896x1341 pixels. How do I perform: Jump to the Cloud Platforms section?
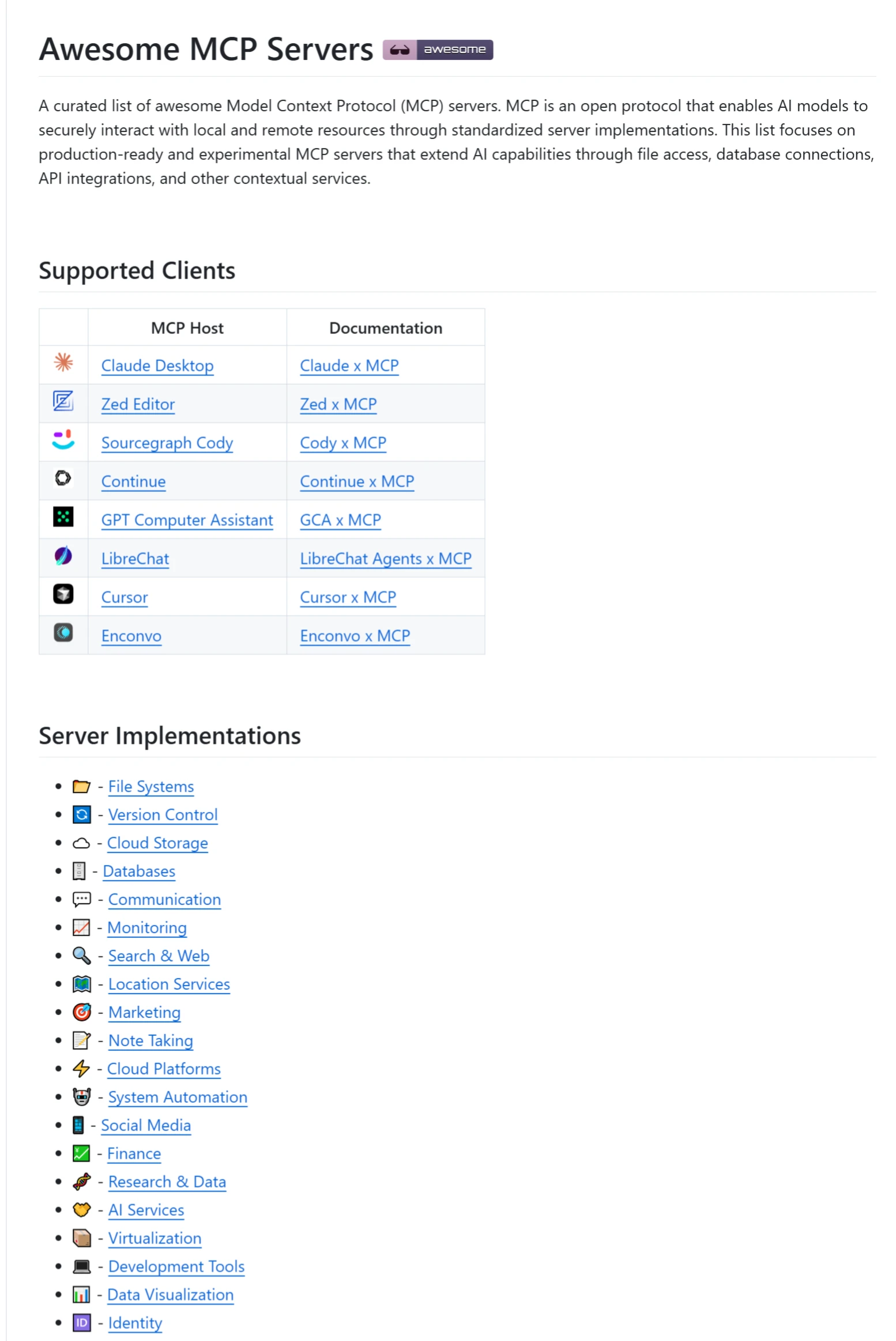(x=164, y=1069)
